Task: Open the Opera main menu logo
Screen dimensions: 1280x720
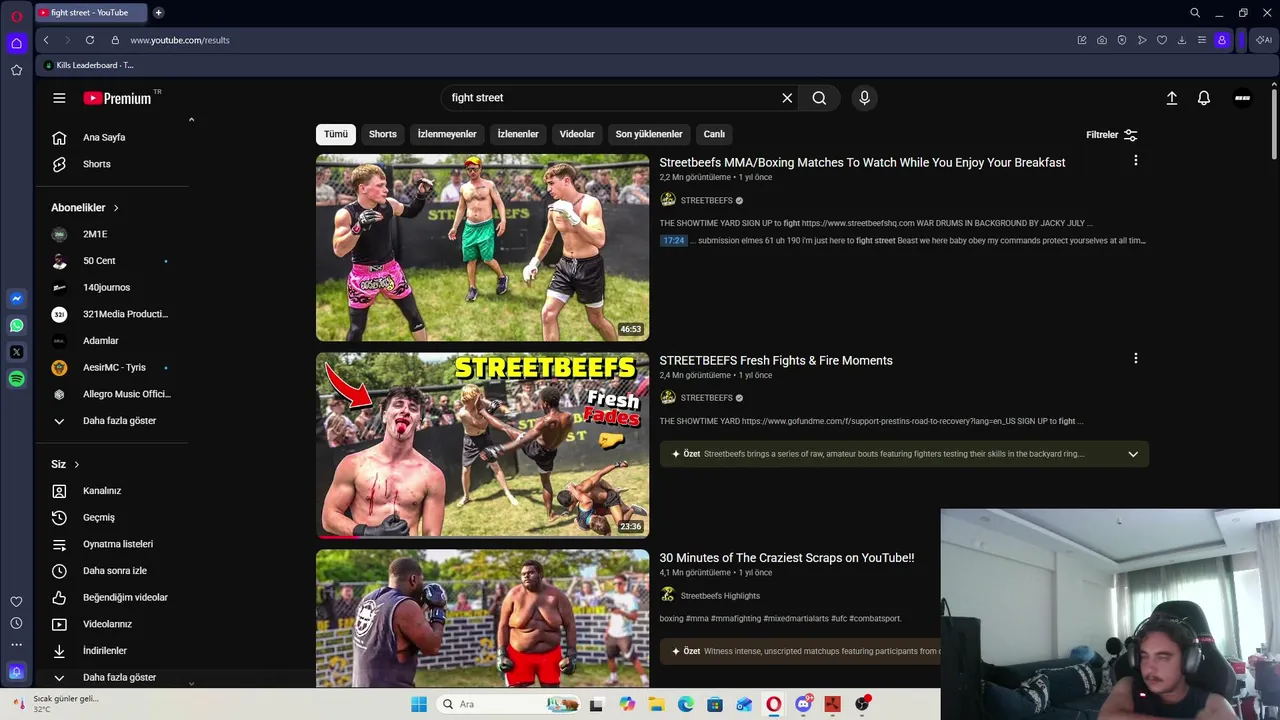Action: (x=16, y=16)
